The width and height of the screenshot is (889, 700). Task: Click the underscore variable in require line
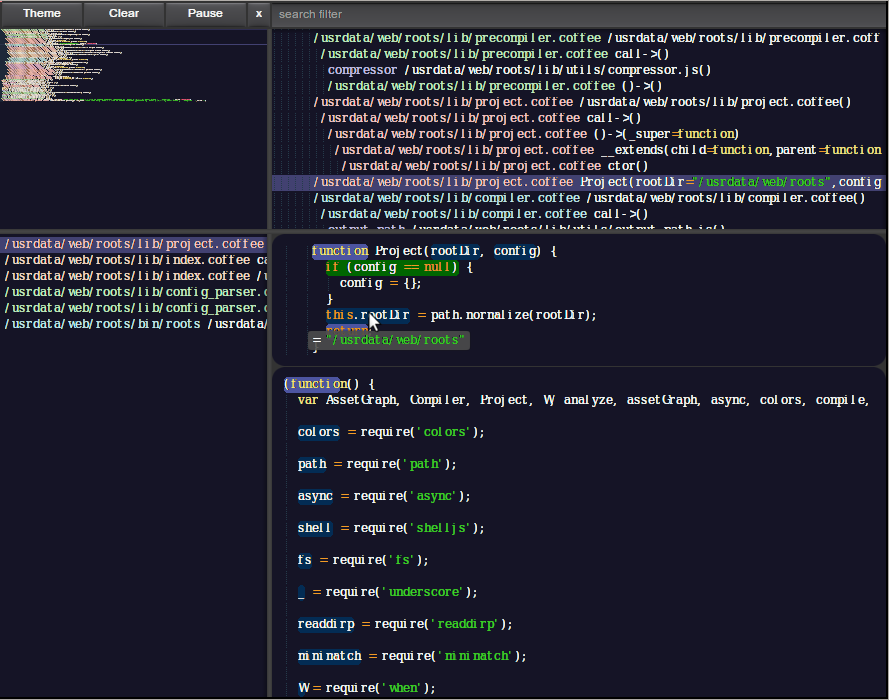(x=301, y=592)
